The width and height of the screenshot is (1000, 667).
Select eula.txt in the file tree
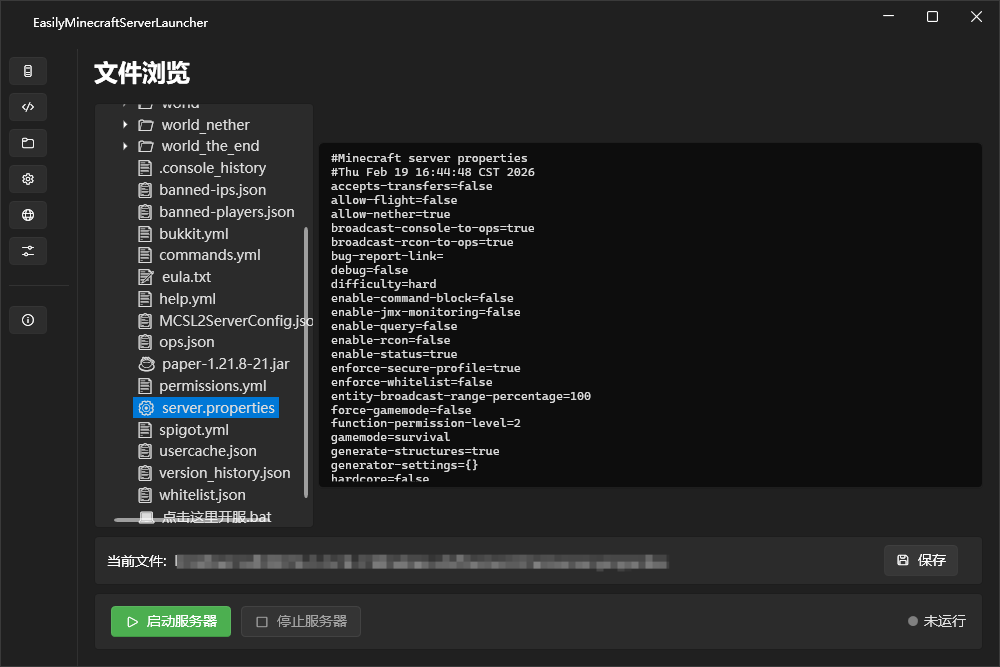[x=186, y=277]
